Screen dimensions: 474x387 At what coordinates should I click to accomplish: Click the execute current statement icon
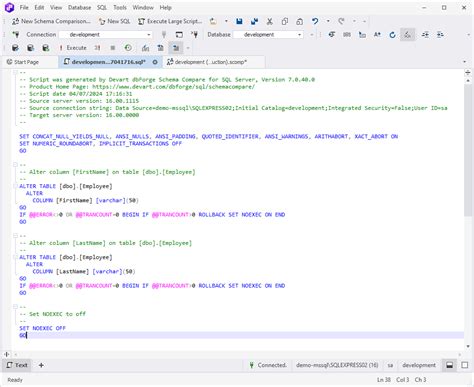[x=97, y=48]
